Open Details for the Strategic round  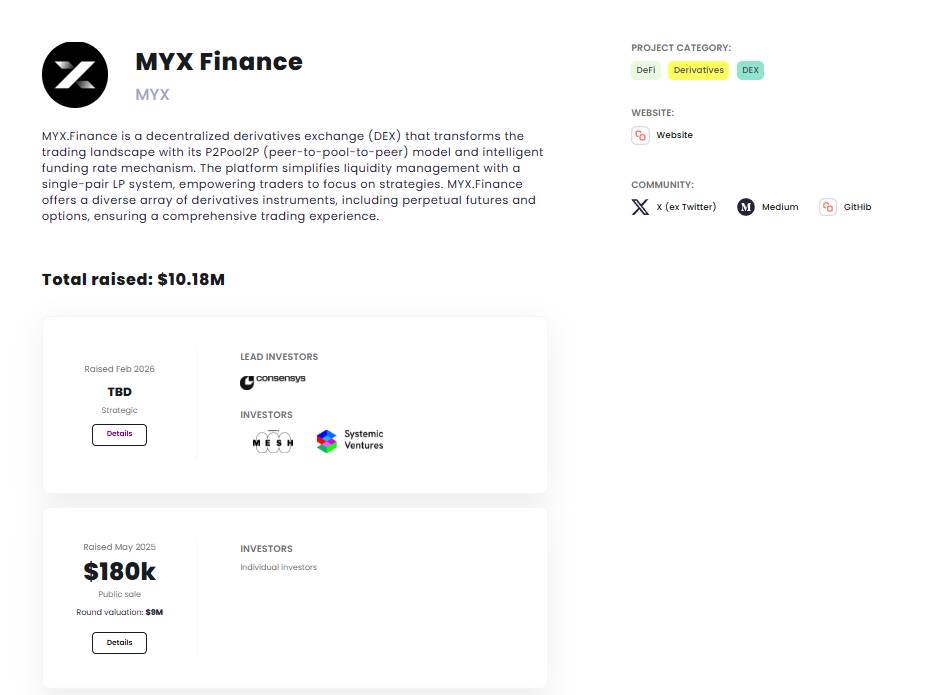tap(119, 434)
